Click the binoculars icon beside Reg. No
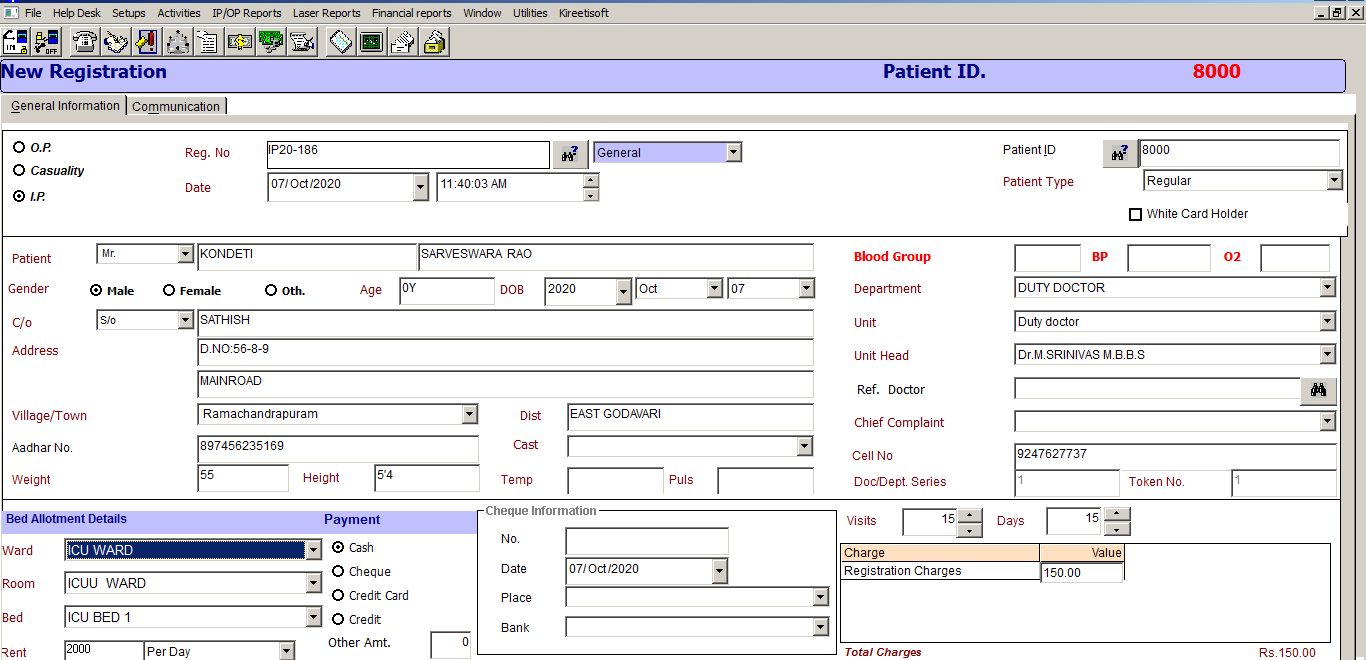This screenshot has width=1366, height=660. click(570, 154)
